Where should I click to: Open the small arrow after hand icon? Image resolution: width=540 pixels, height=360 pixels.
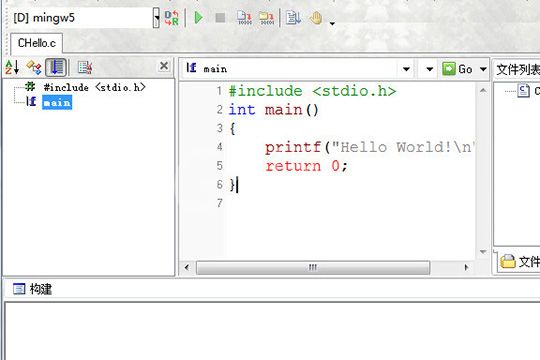[332, 23]
